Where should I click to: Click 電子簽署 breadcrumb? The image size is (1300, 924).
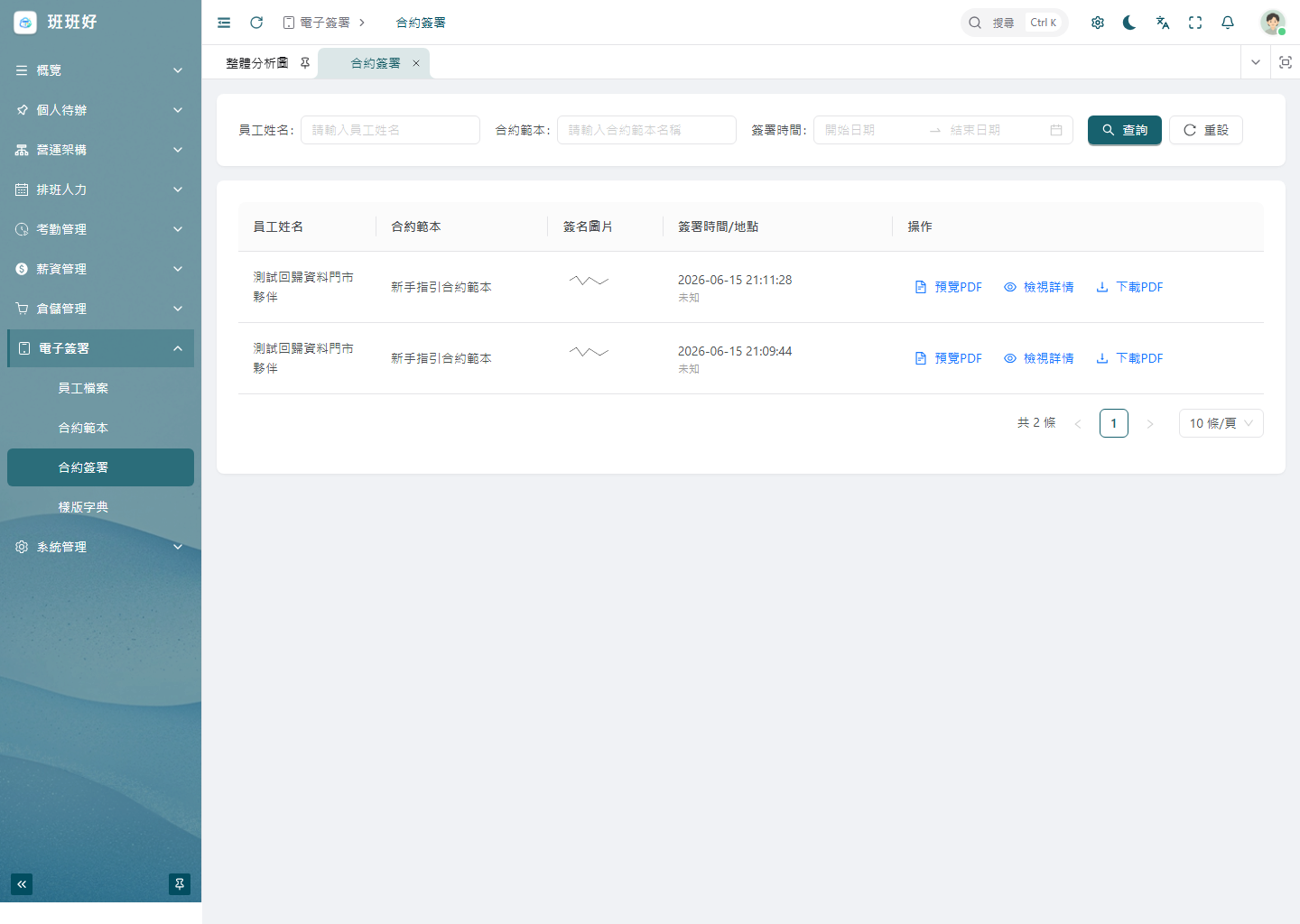317,23
